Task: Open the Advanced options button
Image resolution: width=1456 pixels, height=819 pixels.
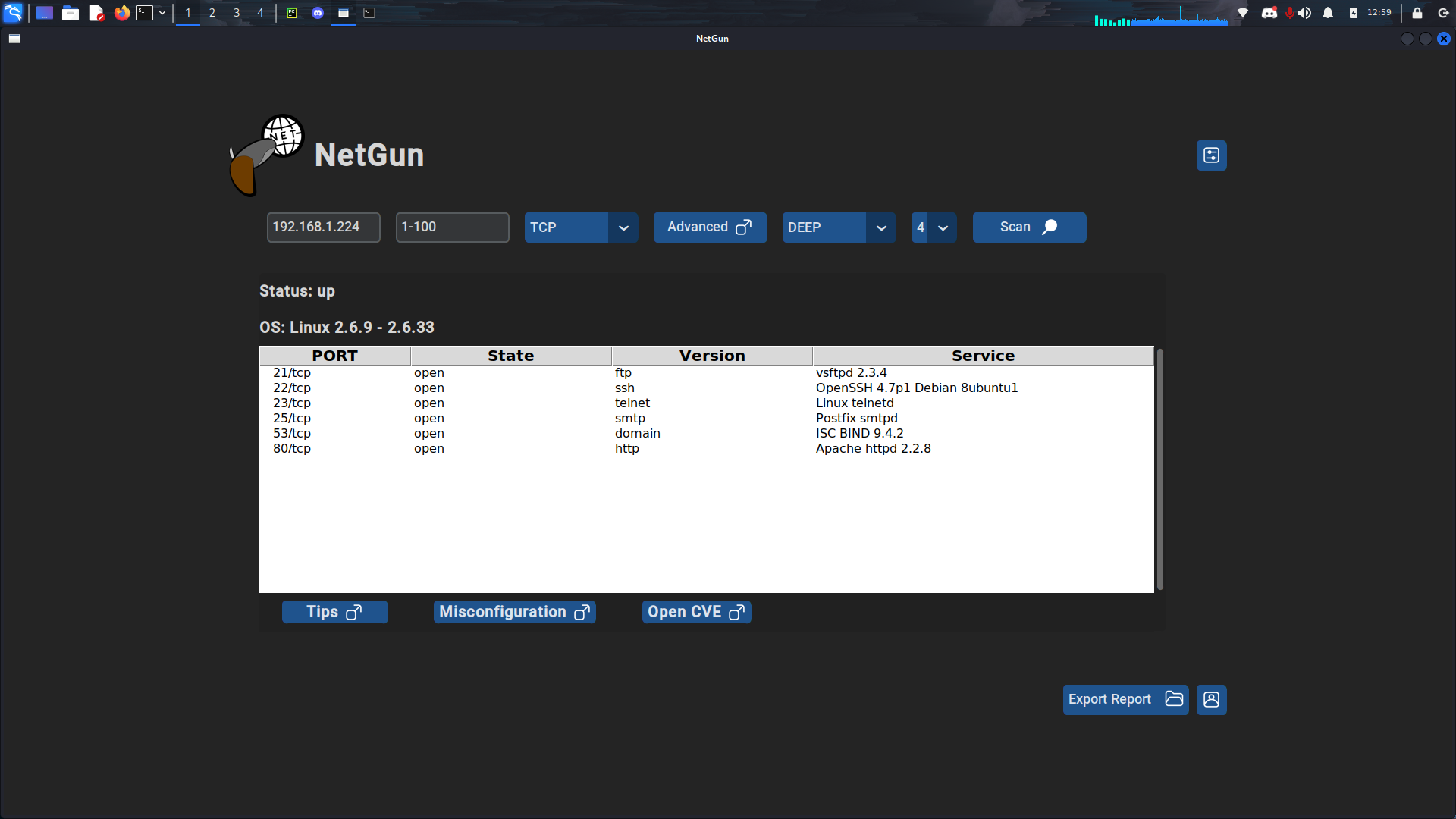Action: click(710, 227)
